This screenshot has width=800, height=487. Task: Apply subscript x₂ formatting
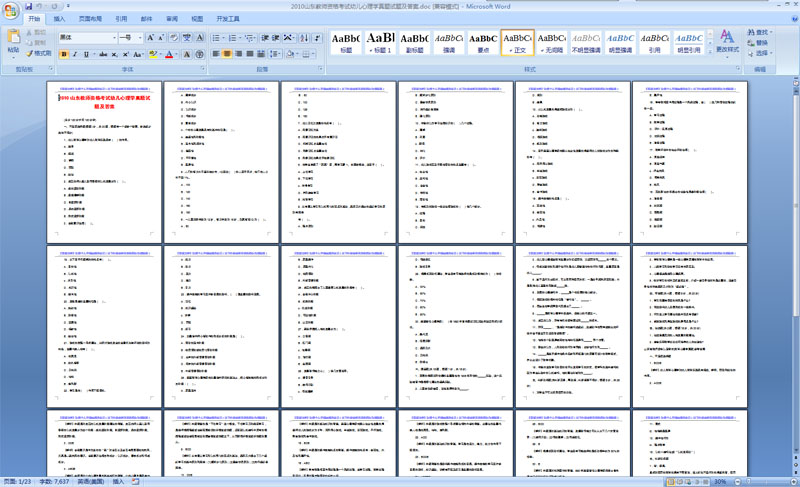click(x=114, y=54)
